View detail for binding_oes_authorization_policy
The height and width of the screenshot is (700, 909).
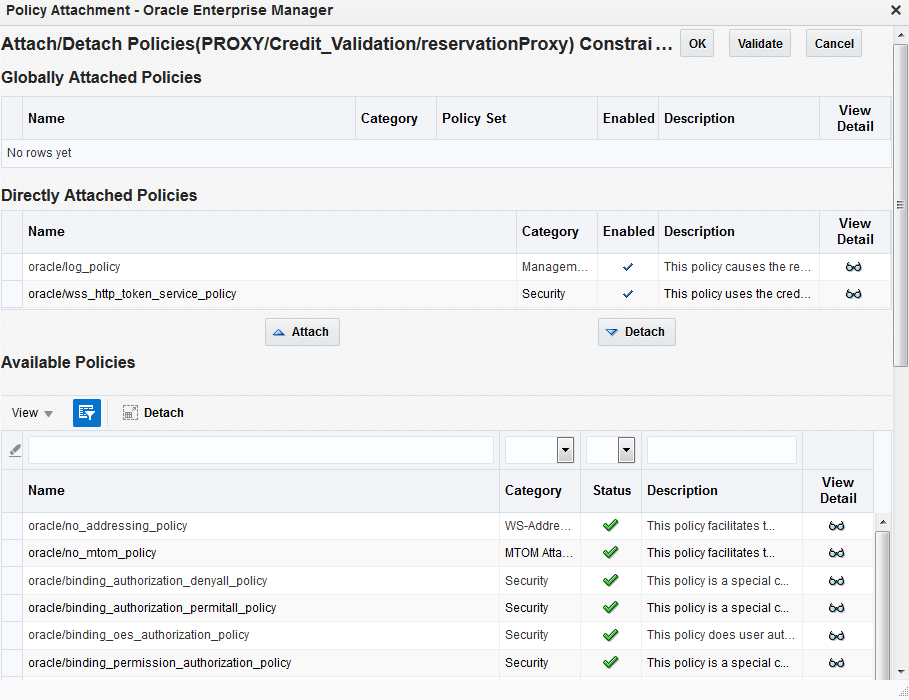837,635
